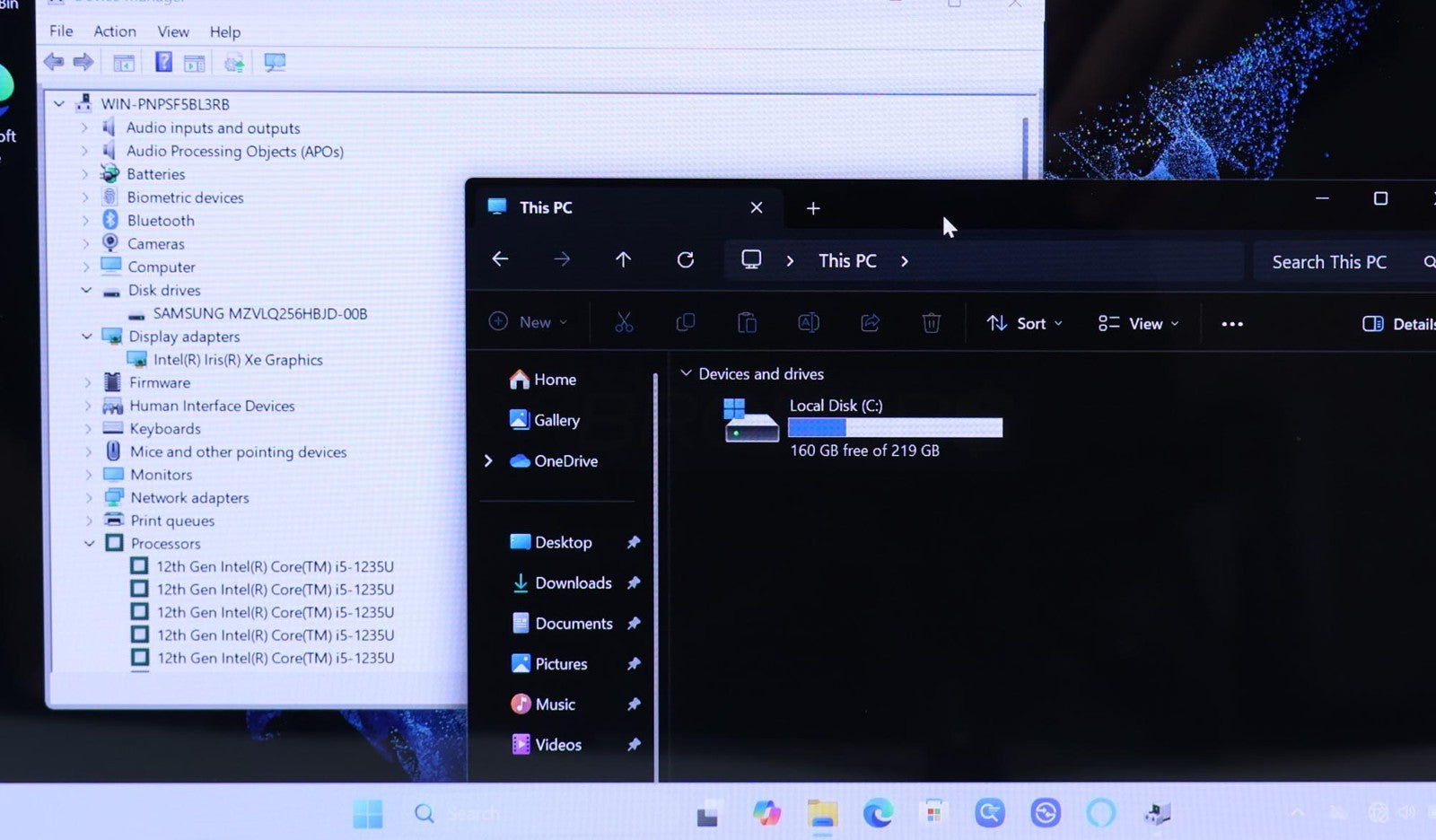This screenshot has height=840, width=1436.
Task: Click the Back arrow in File Explorer
Action: (x=501, y=259)
